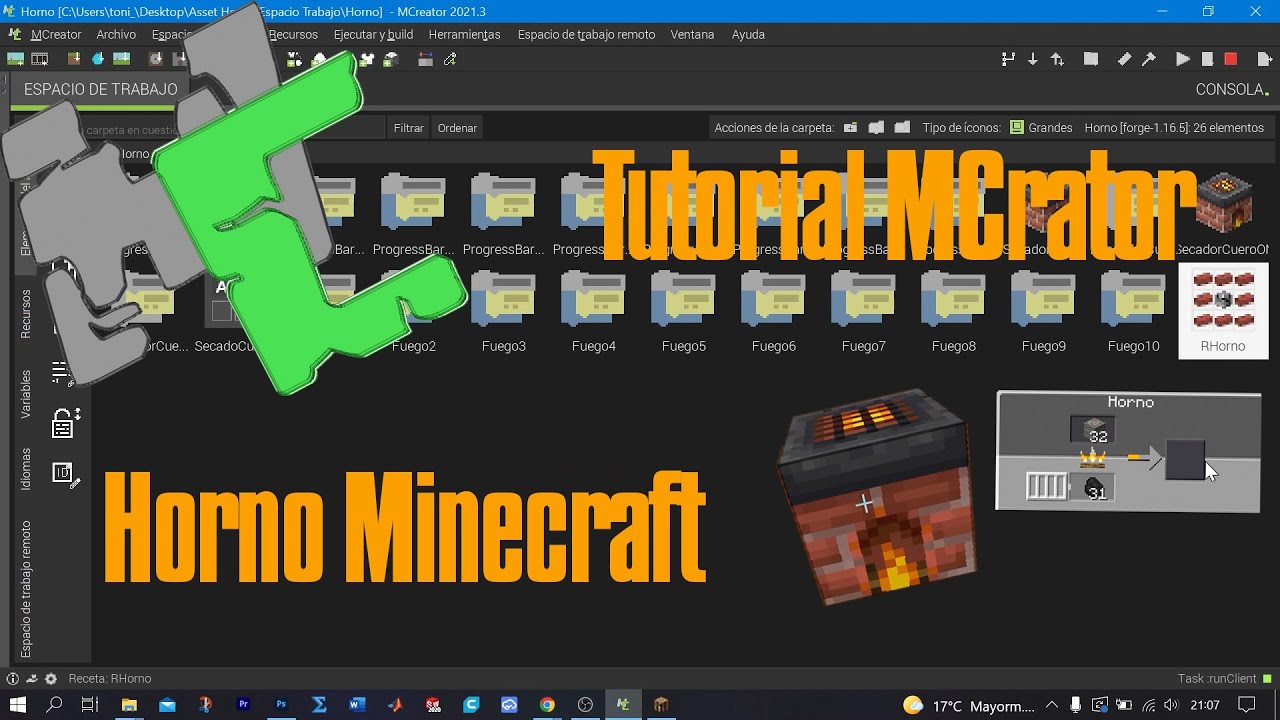Image resolution: width=1280 pixels, height=720 pixels.
Task: Open Espacio de trabajo remoto side tab
Action: click(27, 589)
